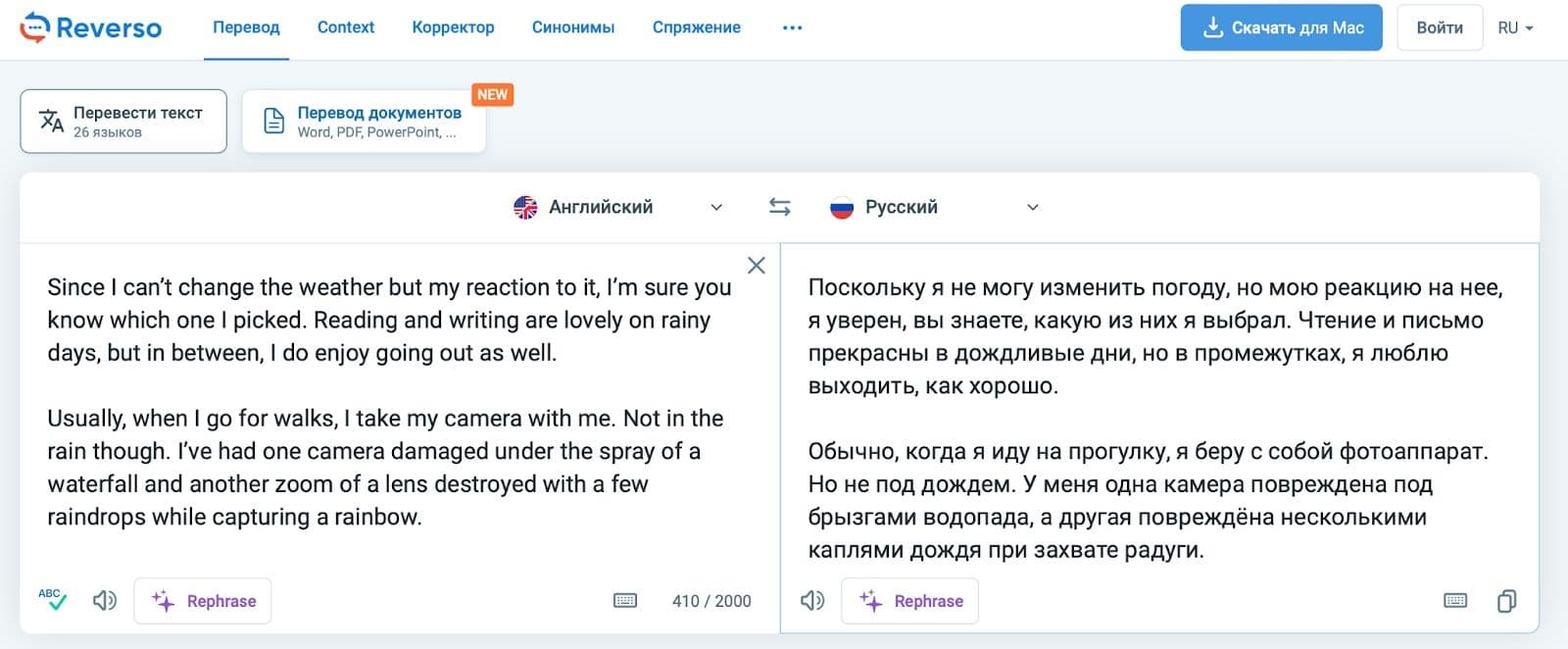Expand the Русский target language dropdown
The height and width of the screenshot is (649, 1568).
935,207
